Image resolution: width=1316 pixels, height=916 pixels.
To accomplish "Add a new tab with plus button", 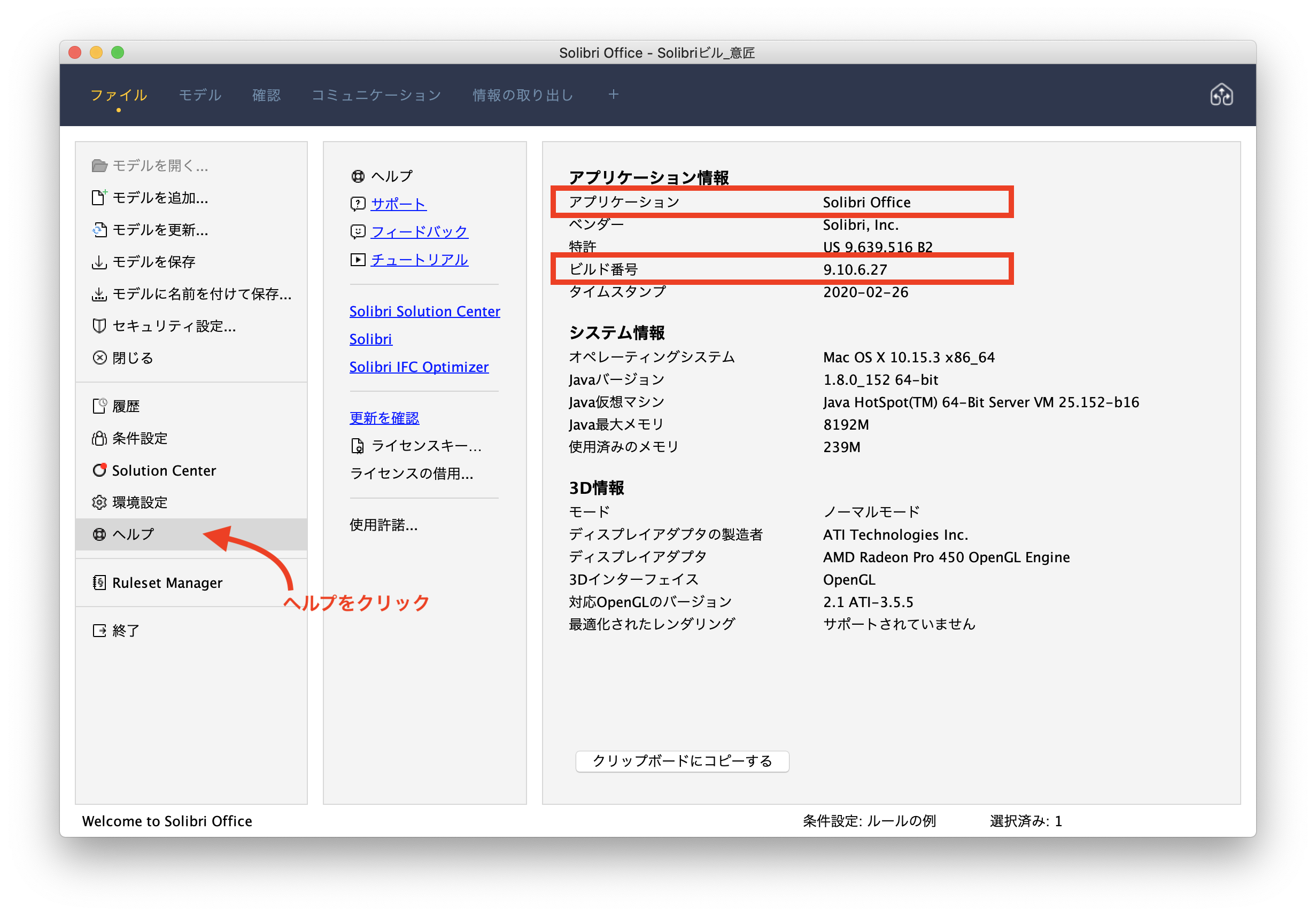I will [613, 94].
